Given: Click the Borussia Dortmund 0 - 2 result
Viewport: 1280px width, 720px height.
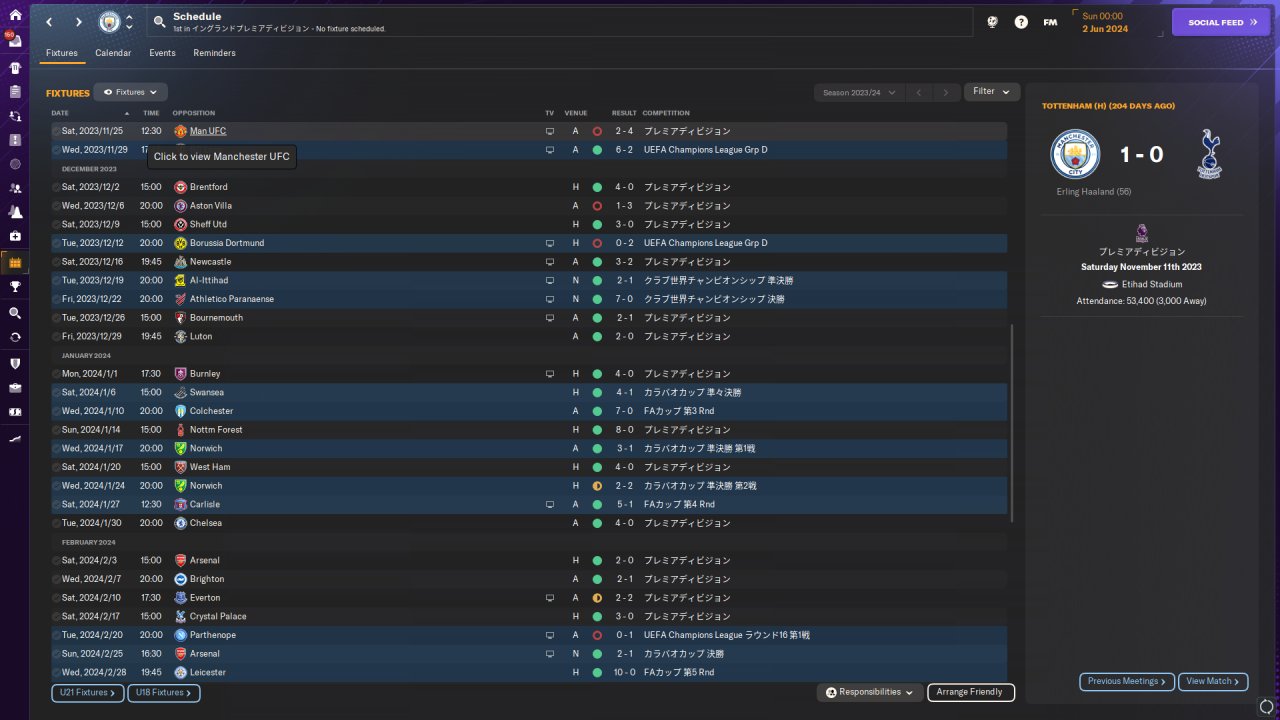Looking at the screenshot, I should (625, 243).
